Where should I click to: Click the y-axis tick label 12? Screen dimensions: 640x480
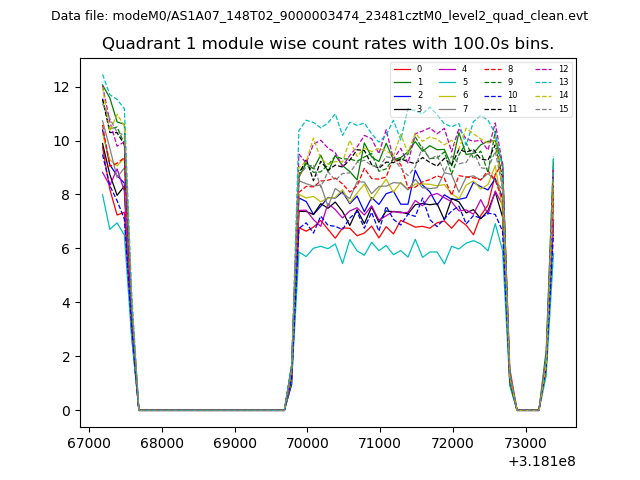(x=61, y=87)
